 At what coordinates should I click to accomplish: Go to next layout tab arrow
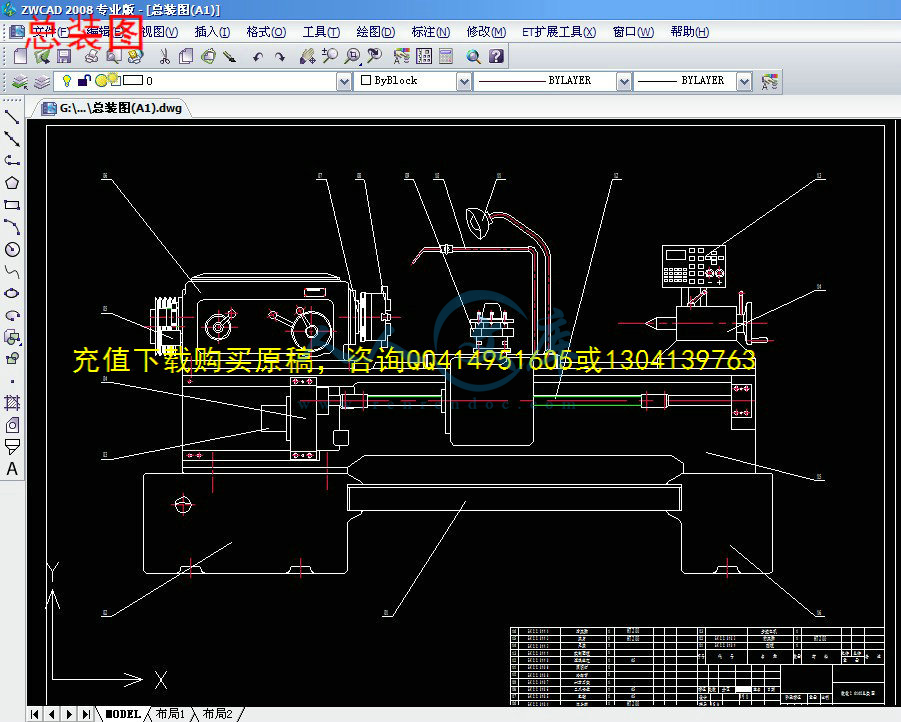point(69,714)
